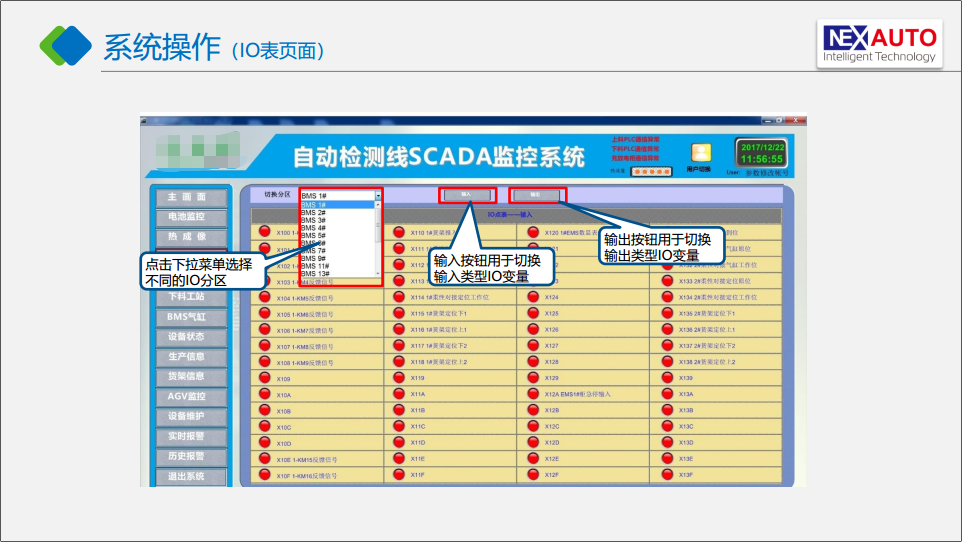The image size is (962, 542).
Task: Click the 'X10E 1-KM15反馈信号' label
Action: tap(306, 460)
